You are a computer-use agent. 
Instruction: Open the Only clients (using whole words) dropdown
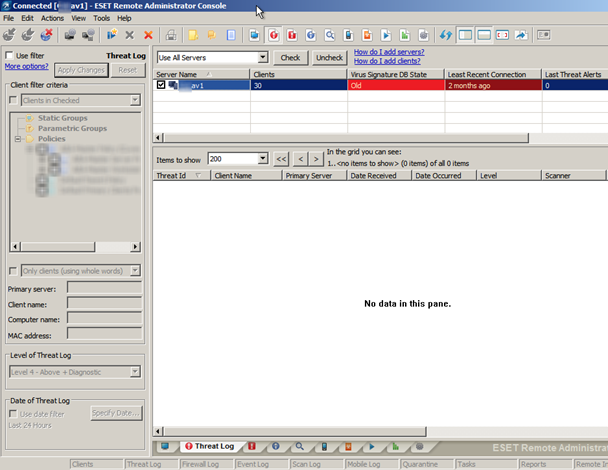pyautogui.click(x=135, y=271)
